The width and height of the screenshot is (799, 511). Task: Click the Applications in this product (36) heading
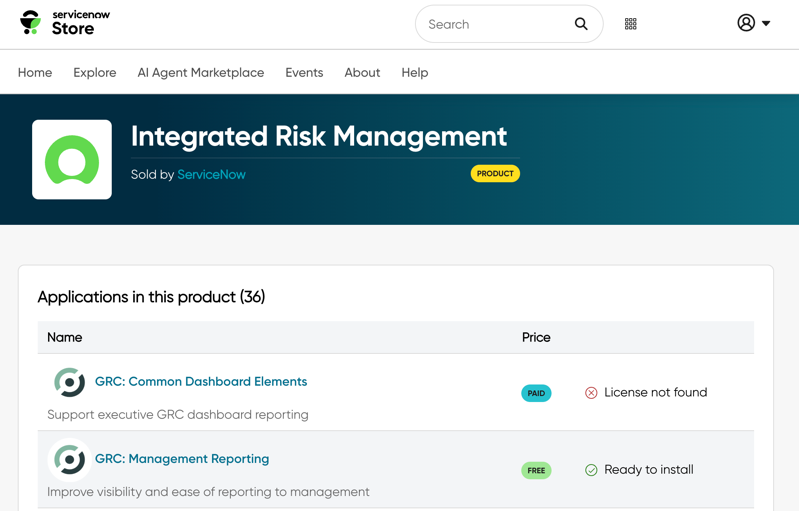pos(151,297)
